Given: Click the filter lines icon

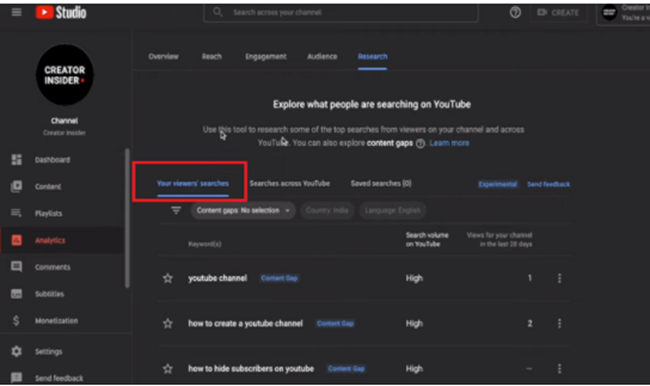Looking at the screenshot, I should [x=176, y=210].
